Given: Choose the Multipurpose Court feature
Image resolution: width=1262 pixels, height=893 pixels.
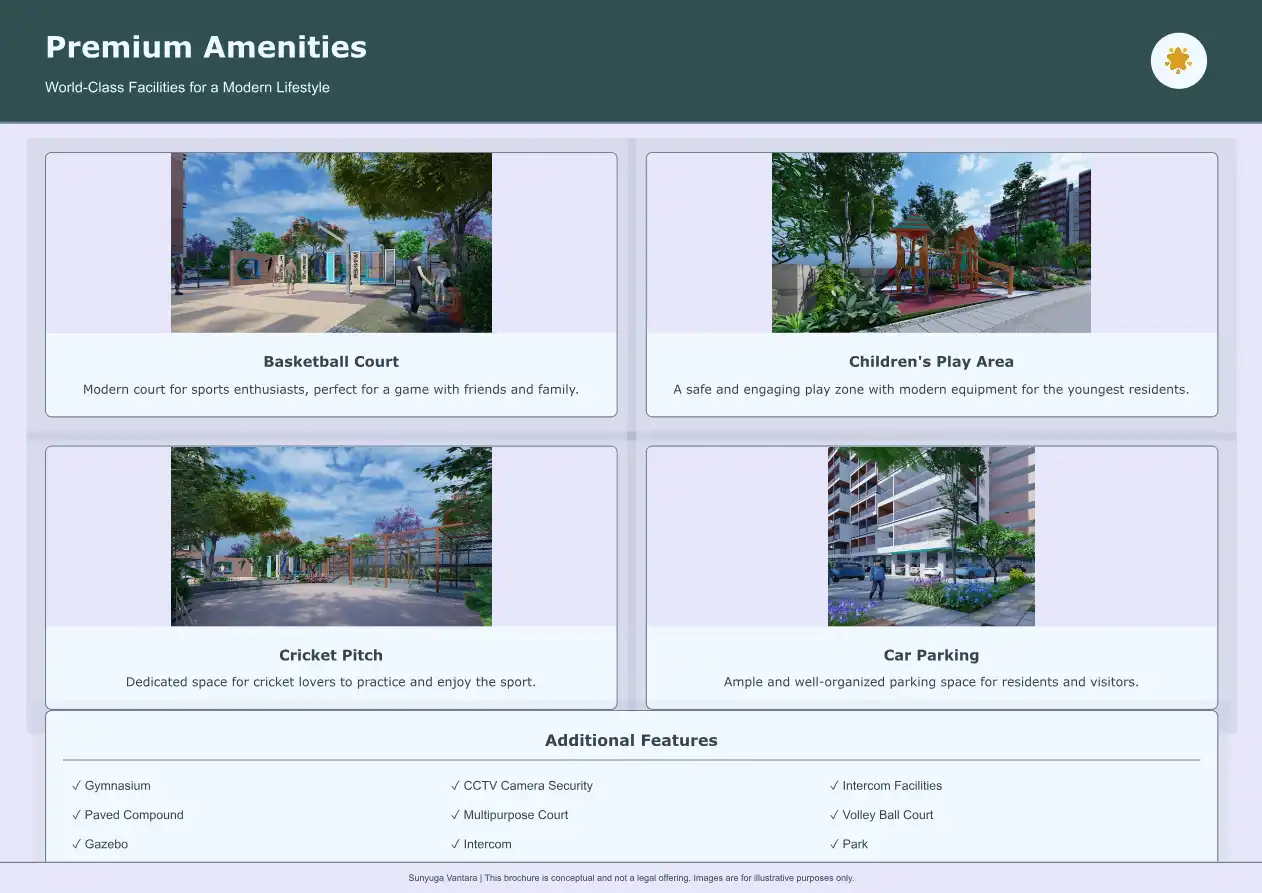Looking at the screenshot, I should [x=510, y=815].
